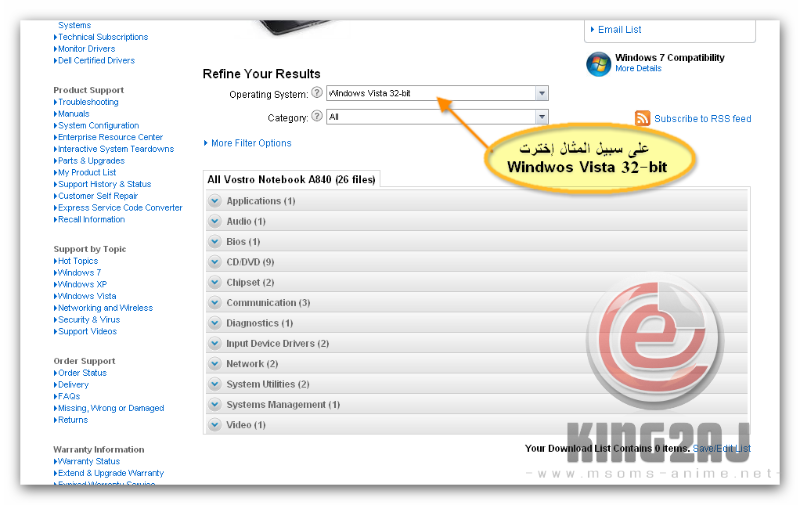Click round arrow icon next to Video
Screen dimensions: 800x505
(x=215, y=425)
